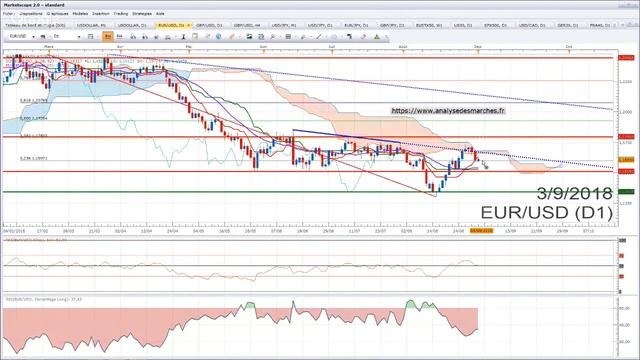The height and width of the screenshot is (360, 640).
Task: Open the Fichier menu
Action: click(9, 13)
